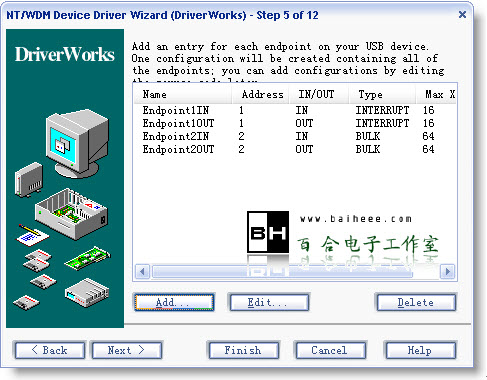Select the Endpoint1IN row

click(x=295, y=110)
